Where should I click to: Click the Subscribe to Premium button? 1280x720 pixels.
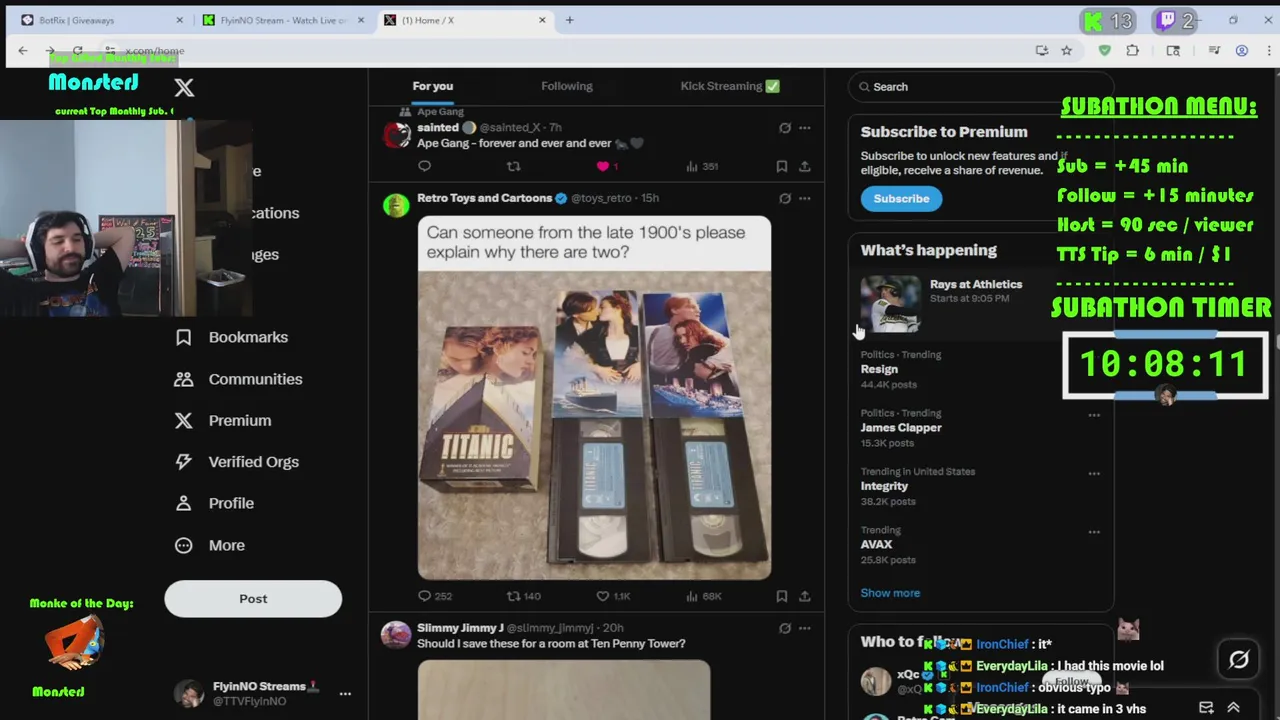tap(901, 198)
